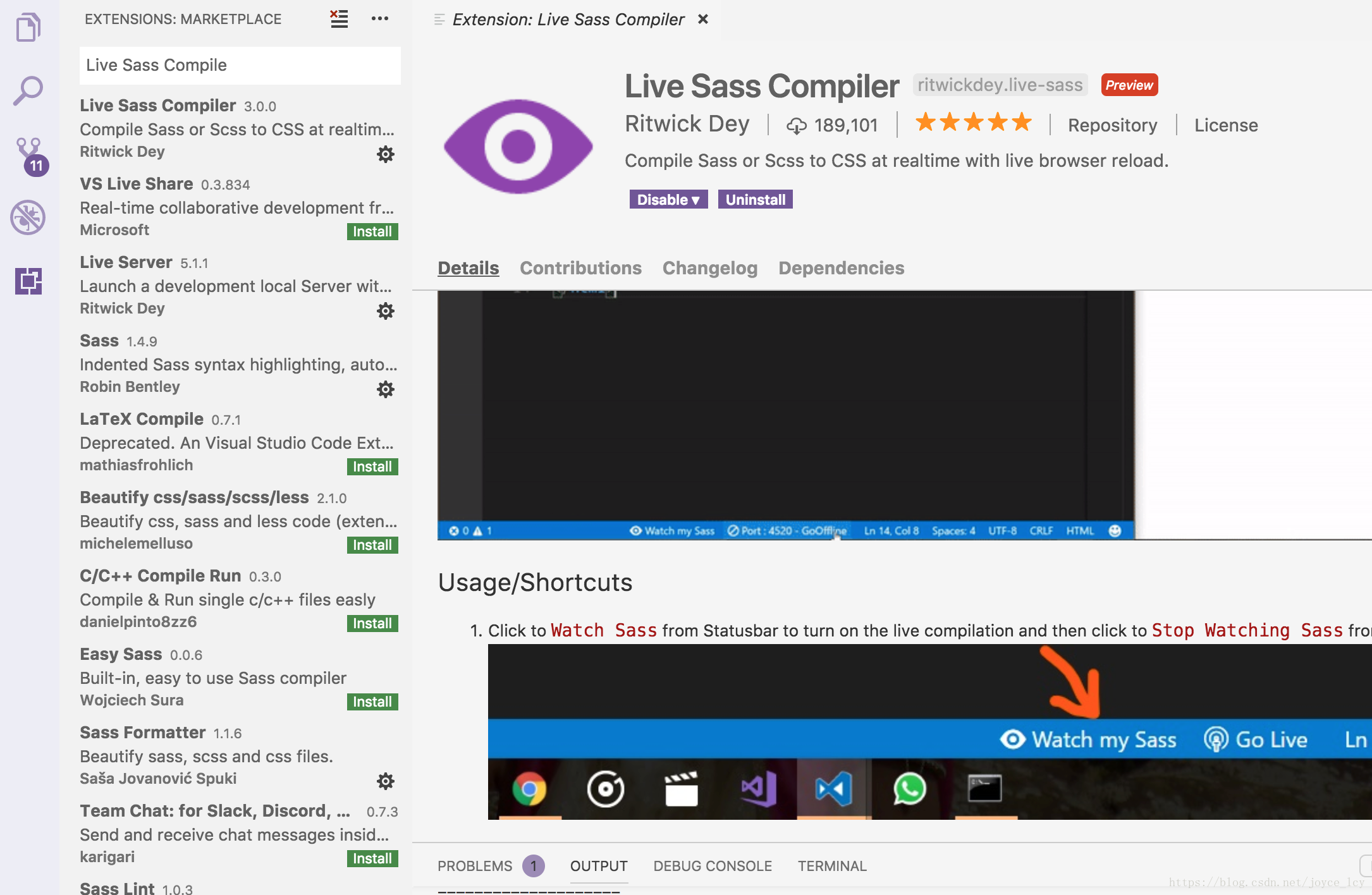Image resolution: width=1372 pixels, height=895 pixels.
Task: Install C/C++ Compile Run extension
Action: click(x=372, y=623)
